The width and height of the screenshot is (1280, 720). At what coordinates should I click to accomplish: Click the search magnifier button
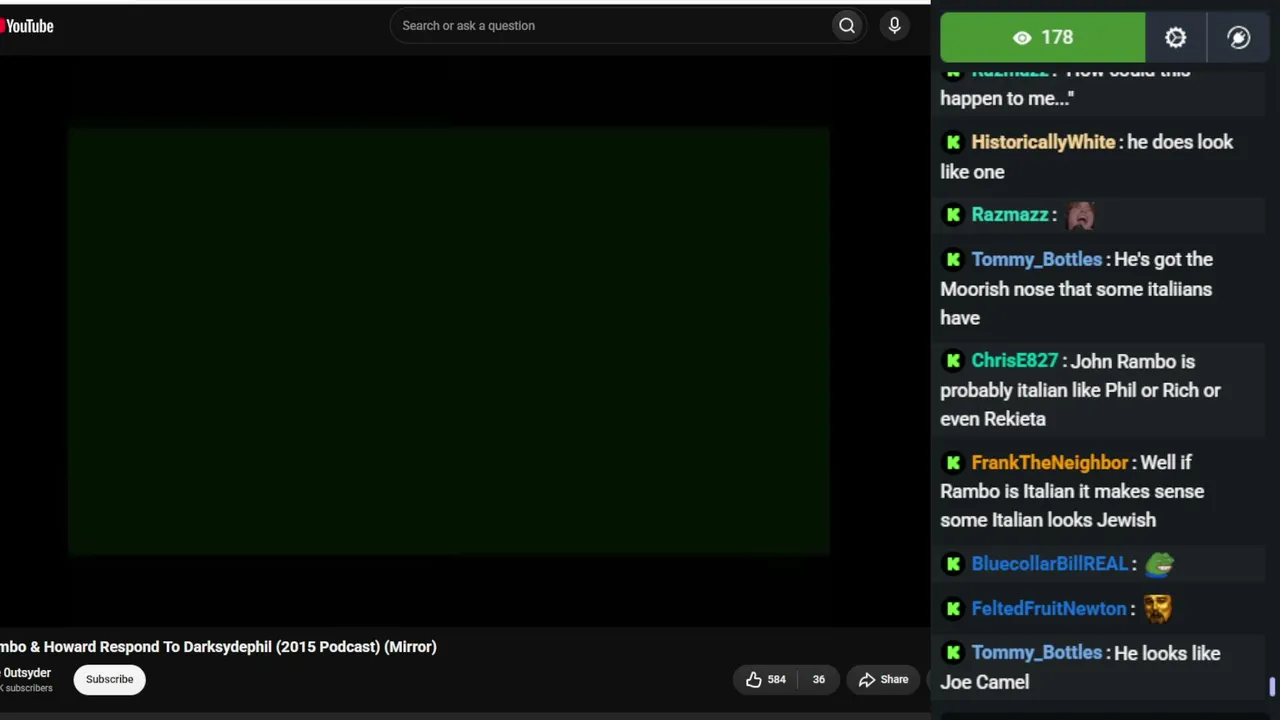coord(847,26)
